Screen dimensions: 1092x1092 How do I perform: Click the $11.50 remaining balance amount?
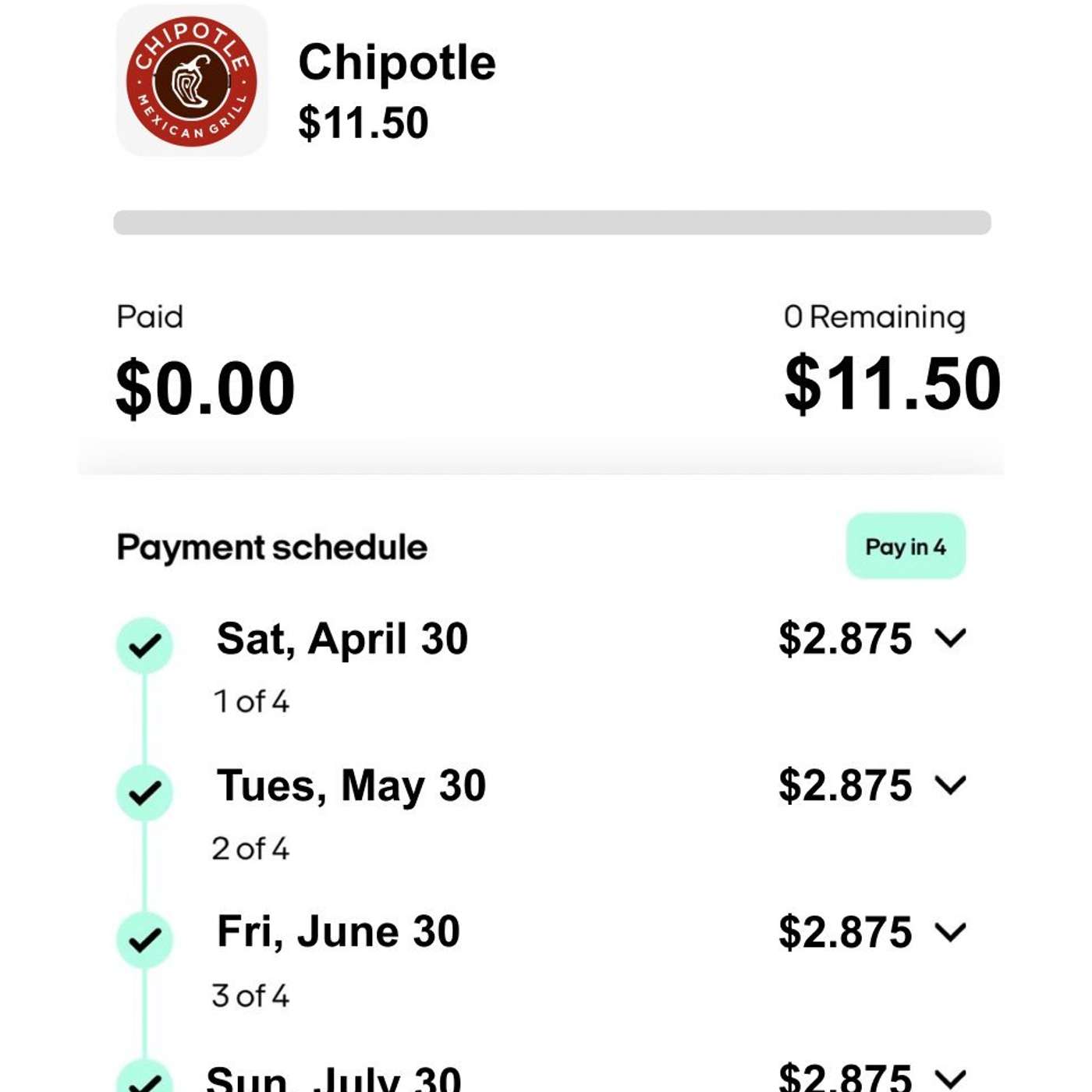[x=892, y=384]
